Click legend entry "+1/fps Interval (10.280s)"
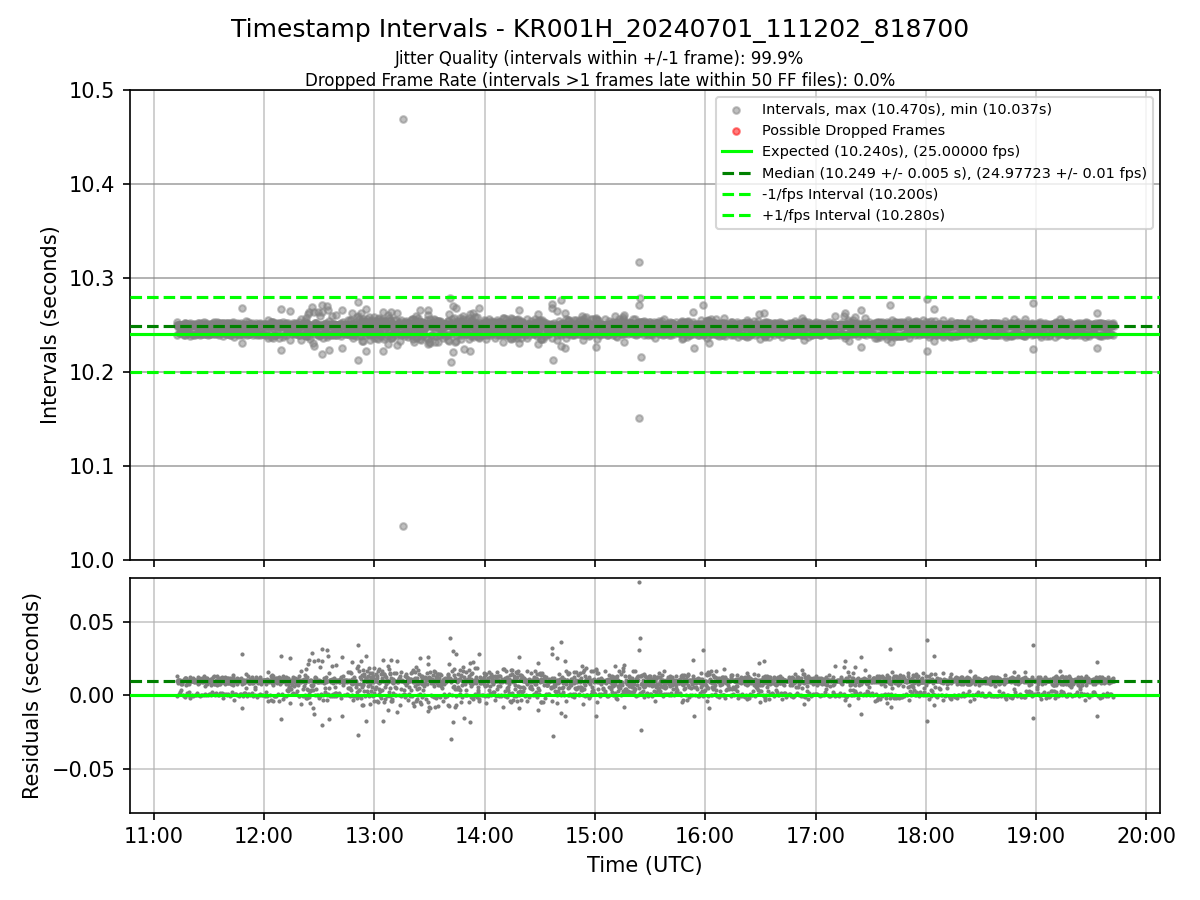This screenshot has height=900, width=1200. [x=853, y=214]
